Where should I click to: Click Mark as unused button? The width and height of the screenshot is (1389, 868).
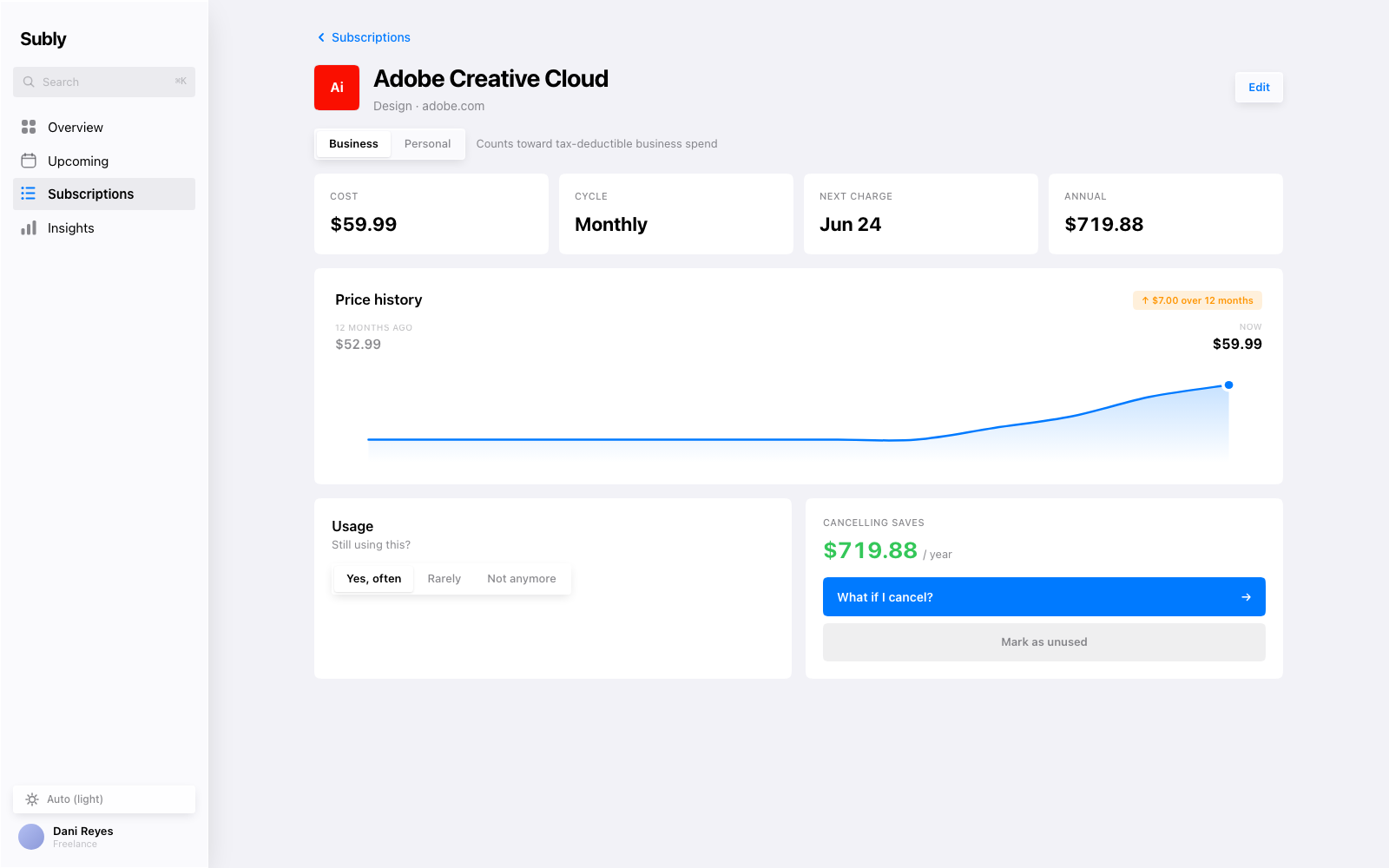click(1043, 642)
